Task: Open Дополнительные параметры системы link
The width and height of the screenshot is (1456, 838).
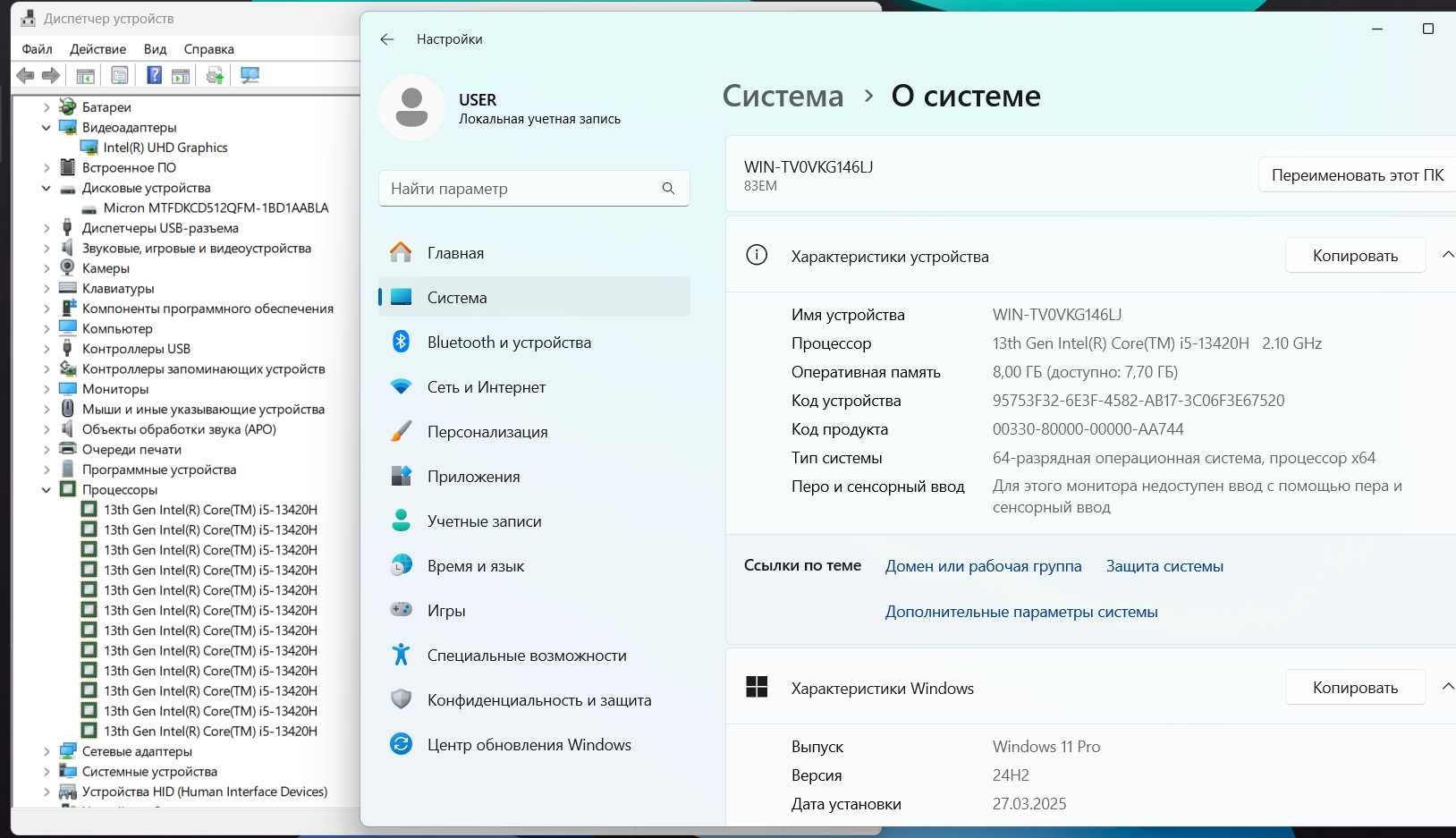Action: [x=1021, y=612]
